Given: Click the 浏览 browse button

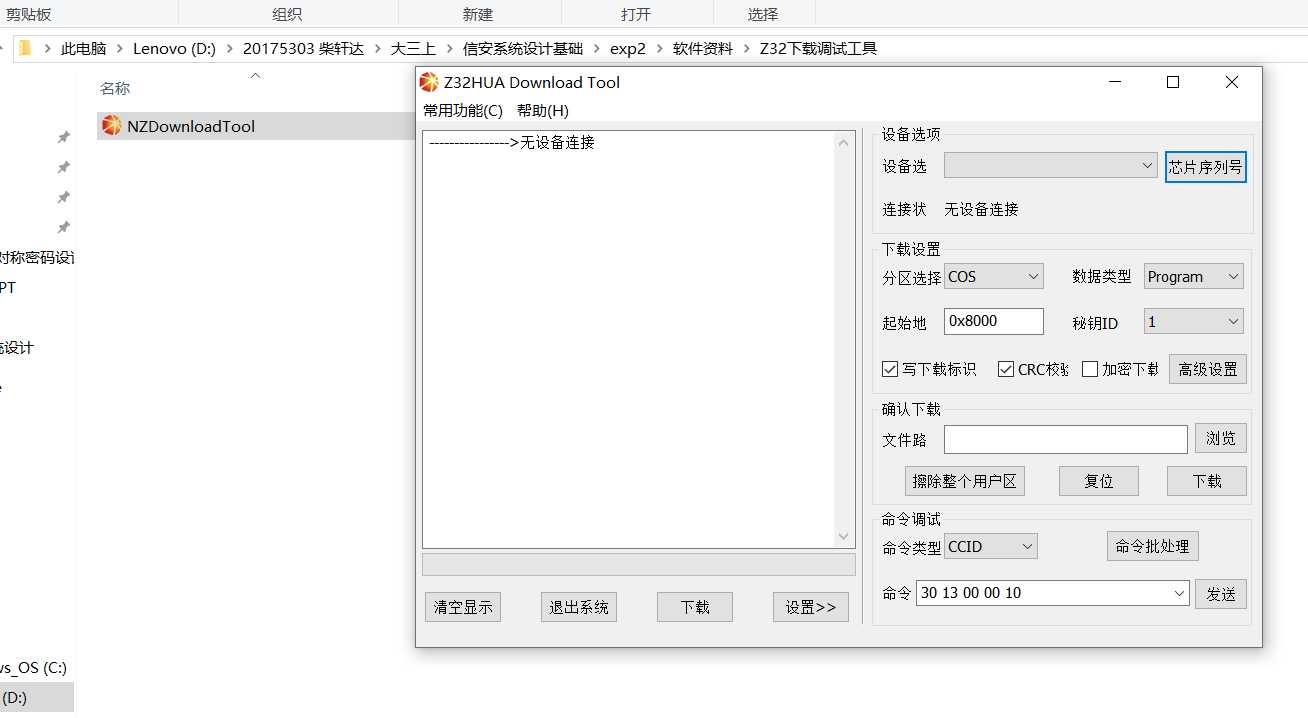Looking at the screenshot, I should [x=1221, y=438].
